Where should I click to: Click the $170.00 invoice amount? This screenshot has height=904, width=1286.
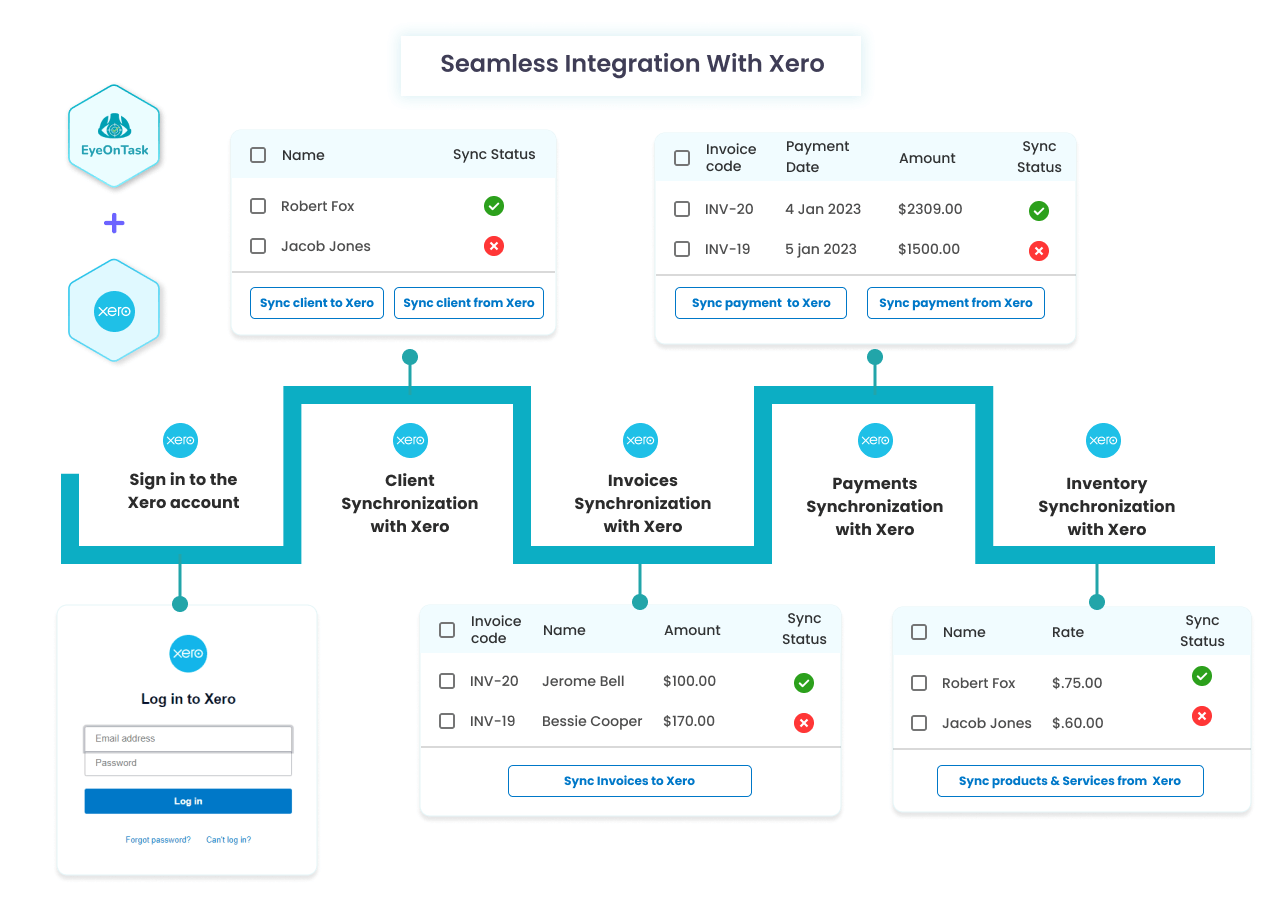click(689, 721)
